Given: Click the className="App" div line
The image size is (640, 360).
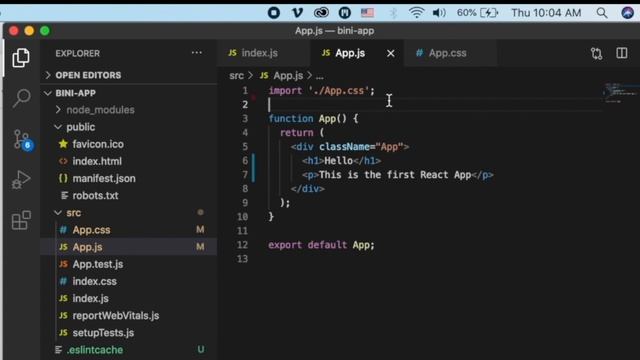Looking at the screenshot, I should pos(350,147).
